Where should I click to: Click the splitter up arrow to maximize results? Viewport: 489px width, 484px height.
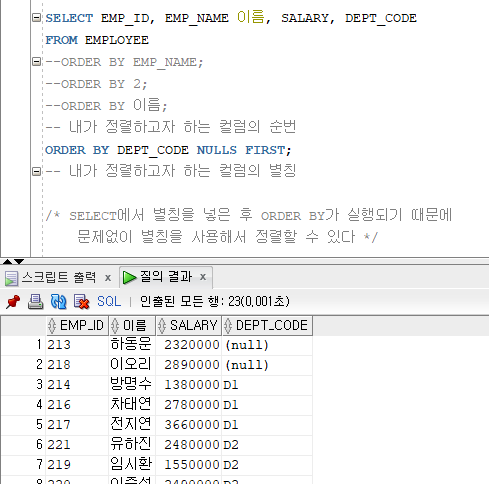(x=7, y=261)
